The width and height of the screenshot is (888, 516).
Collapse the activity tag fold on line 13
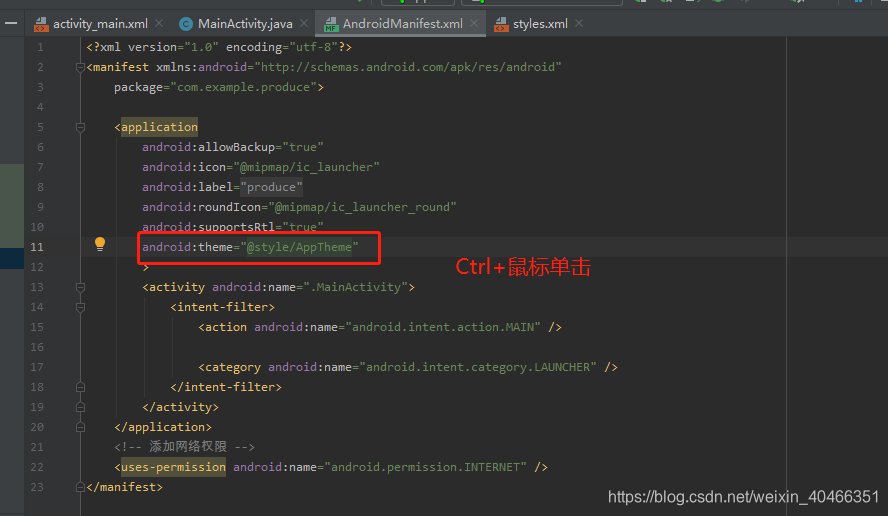coord(80,288)
